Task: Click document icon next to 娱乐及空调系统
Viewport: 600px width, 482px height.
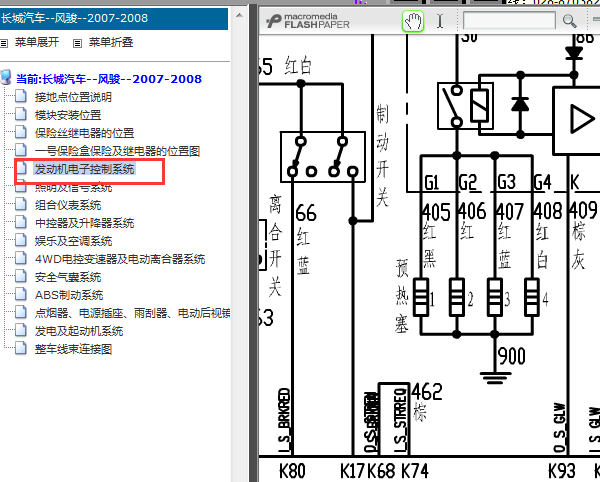Action: pos(21,240)
